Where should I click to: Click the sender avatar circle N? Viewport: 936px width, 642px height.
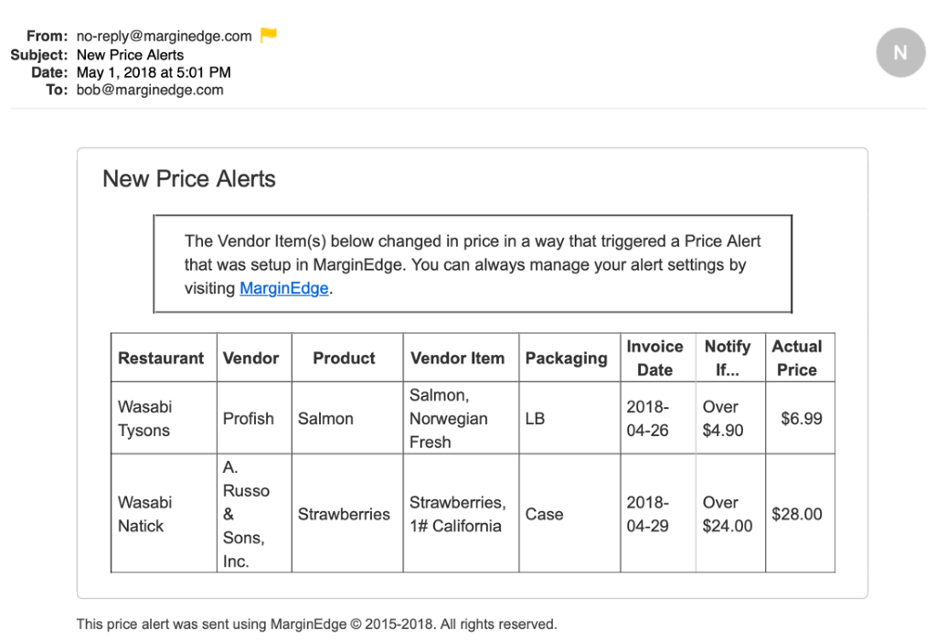click(900, 53)
